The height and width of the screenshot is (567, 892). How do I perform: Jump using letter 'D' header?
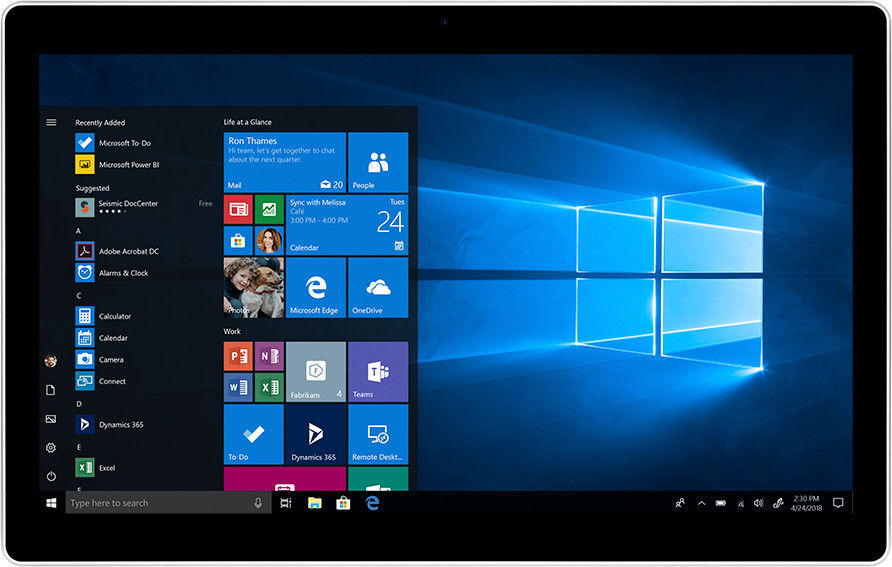tap(79, 404)
